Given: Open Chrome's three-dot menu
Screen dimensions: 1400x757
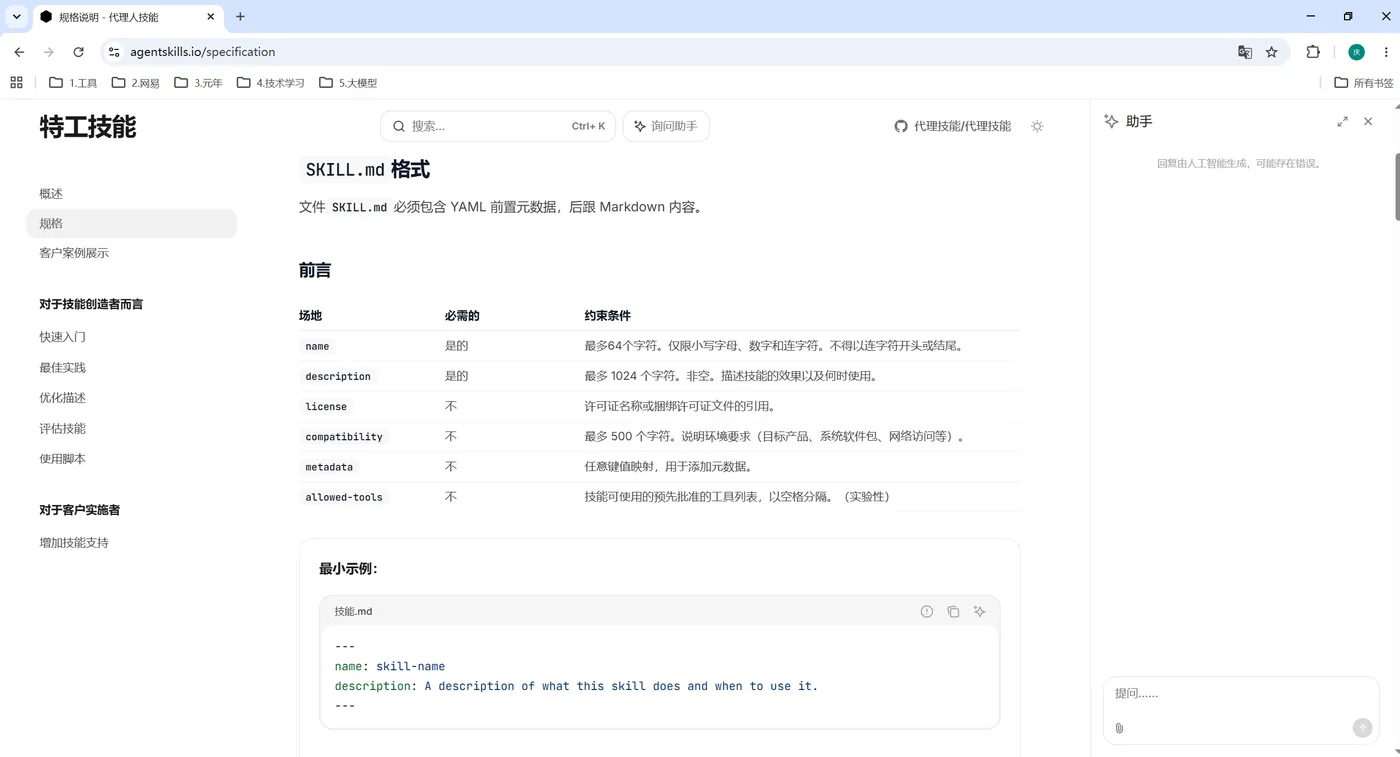Looking at the screenshot, I should (1386, 52).
